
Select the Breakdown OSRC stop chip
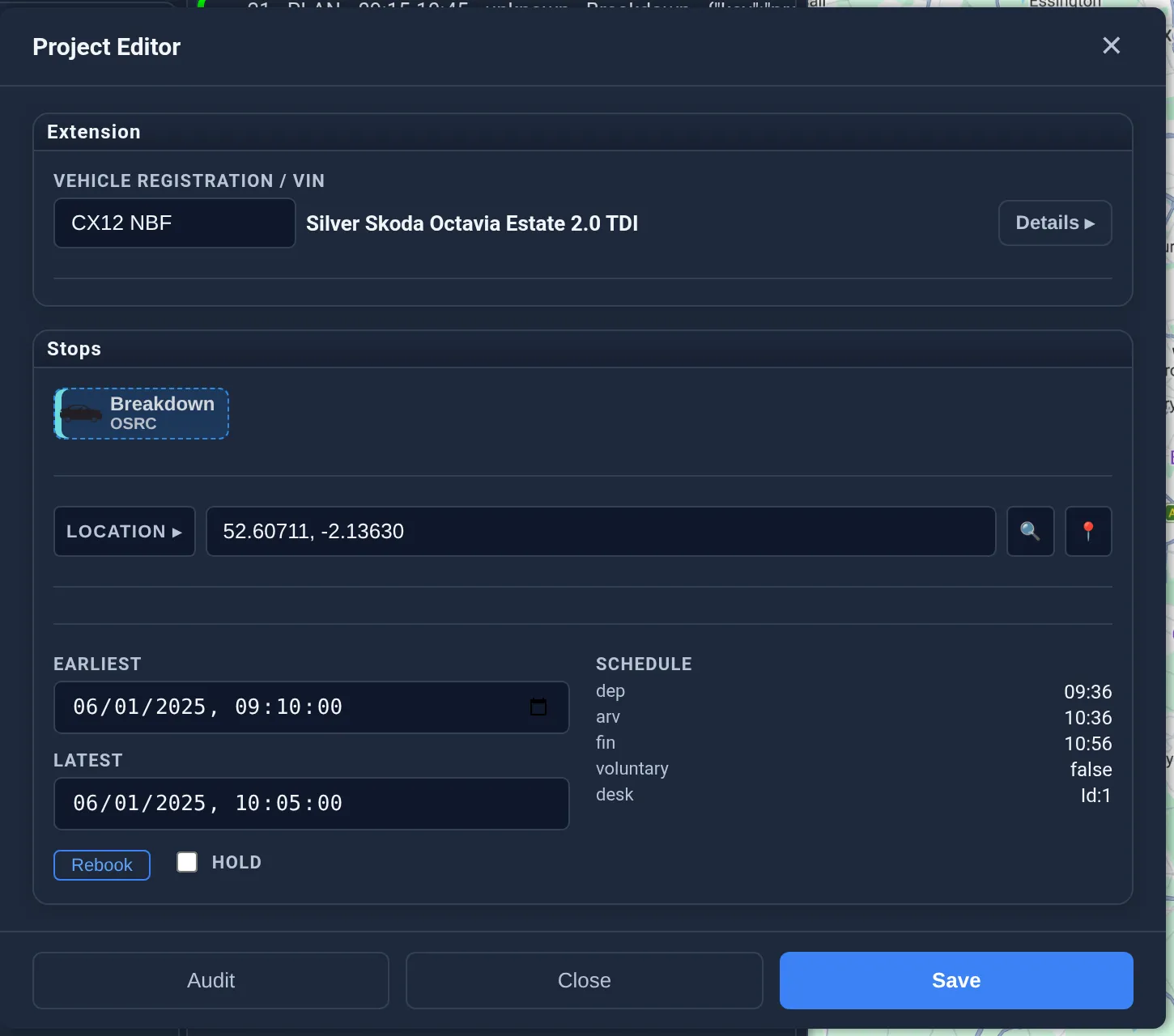(x=142, y=414)
